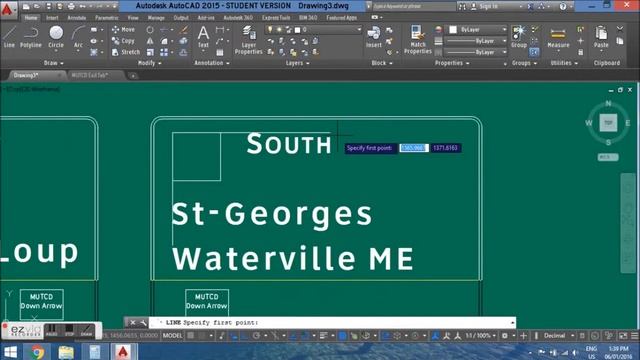Open the Windows Start button
The height and width of the screenshot is (360, 640).
click(10, 352)
